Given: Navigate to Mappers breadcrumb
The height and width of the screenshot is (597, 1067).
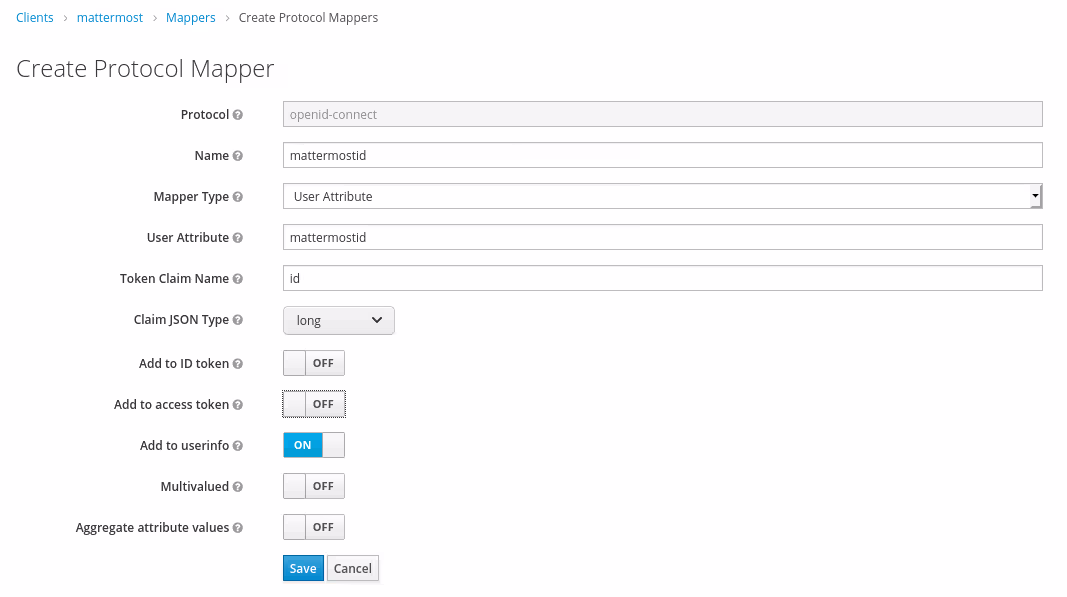Looking at the screenshot, I should click(189, 18).
